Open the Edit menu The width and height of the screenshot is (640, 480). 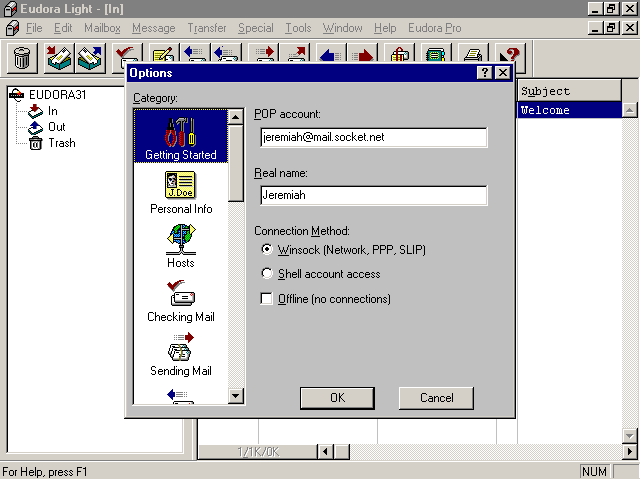[x=63, y=28]
